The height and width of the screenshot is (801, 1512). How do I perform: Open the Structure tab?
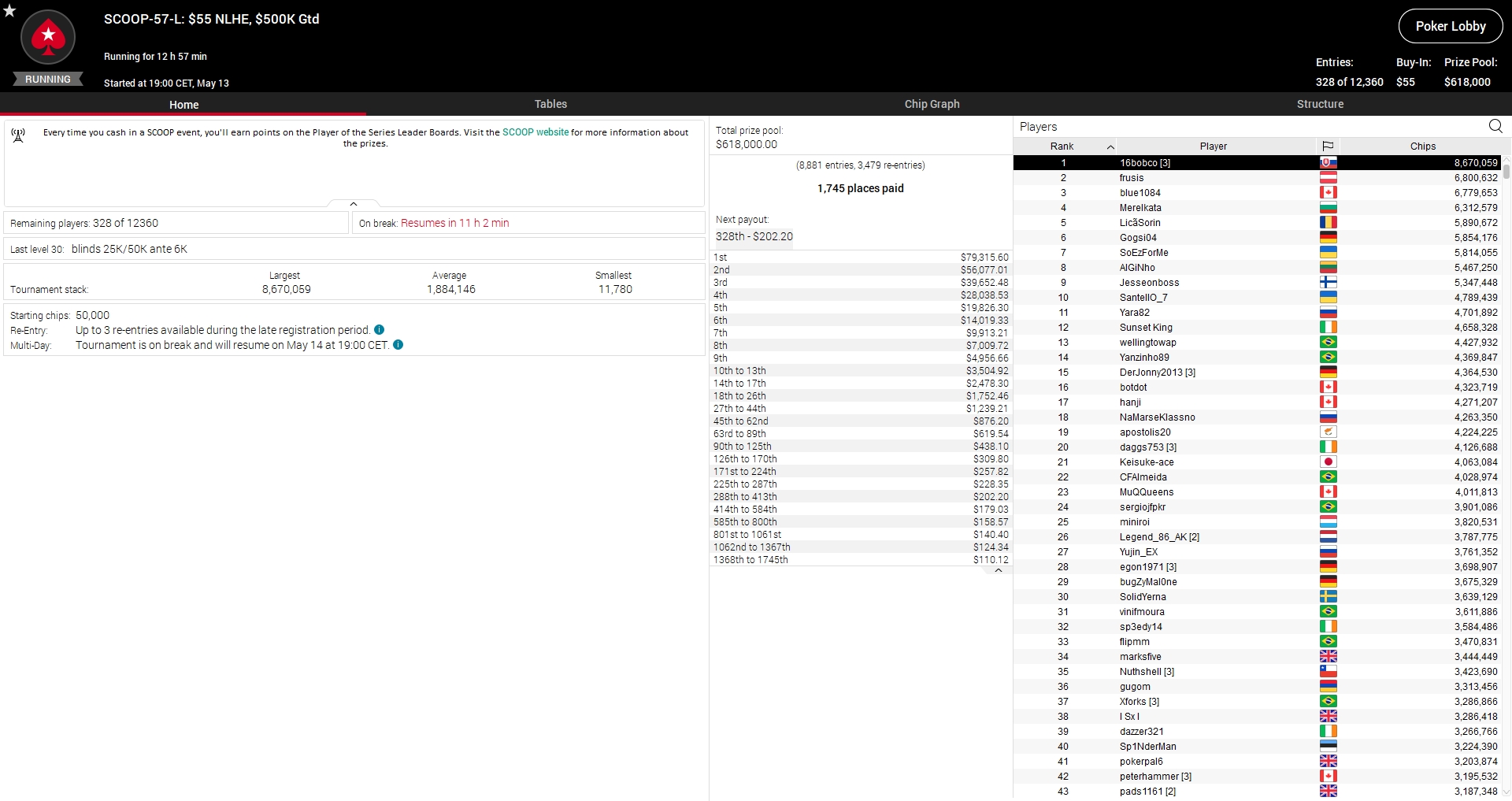pyautogui.click(x=1320, y=104)
